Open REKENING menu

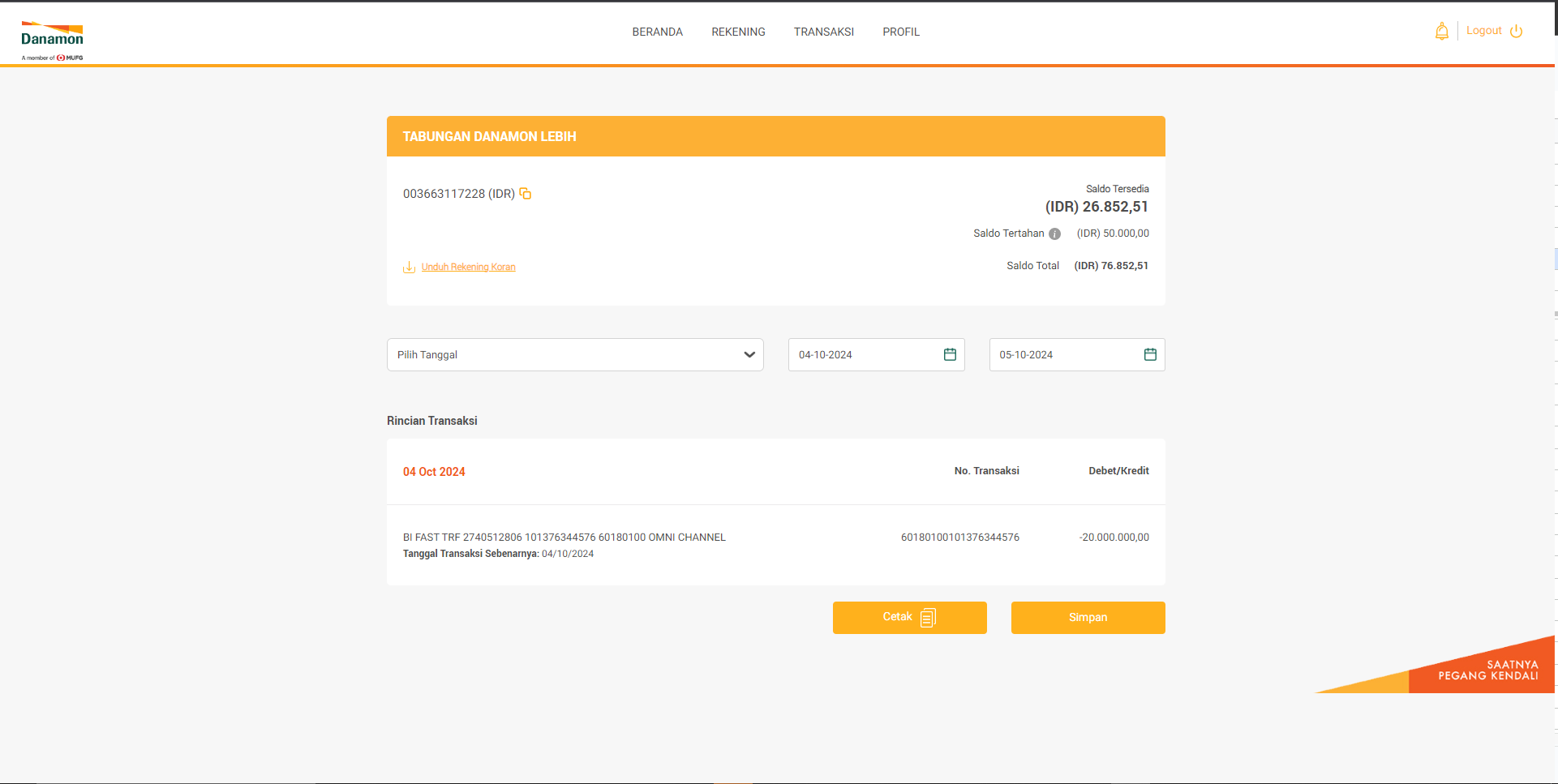click(x=738, y=32)
